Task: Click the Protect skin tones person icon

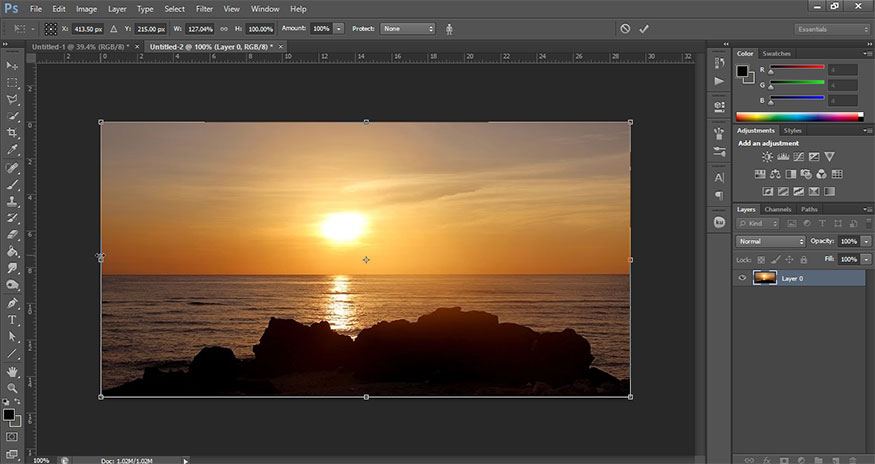Action: (449, 29)
